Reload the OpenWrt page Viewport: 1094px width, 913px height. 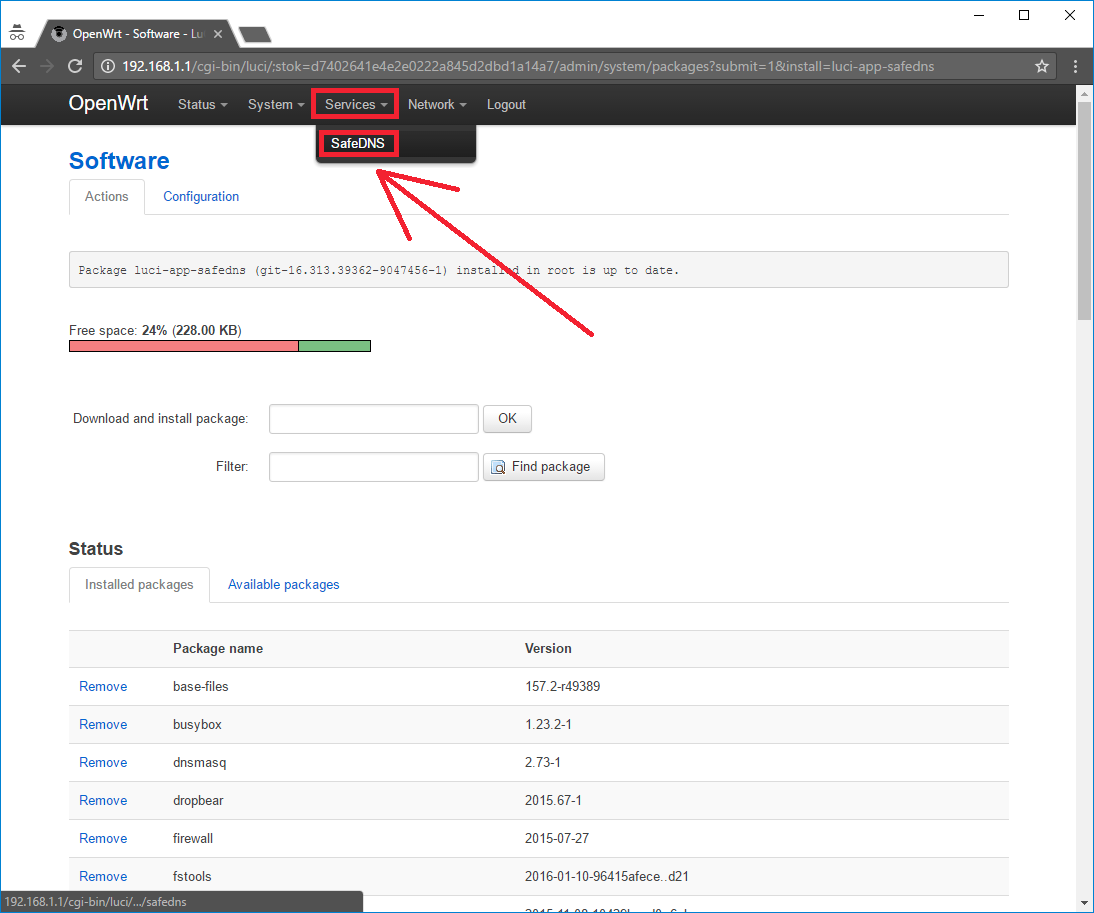[x=75, y=66]
